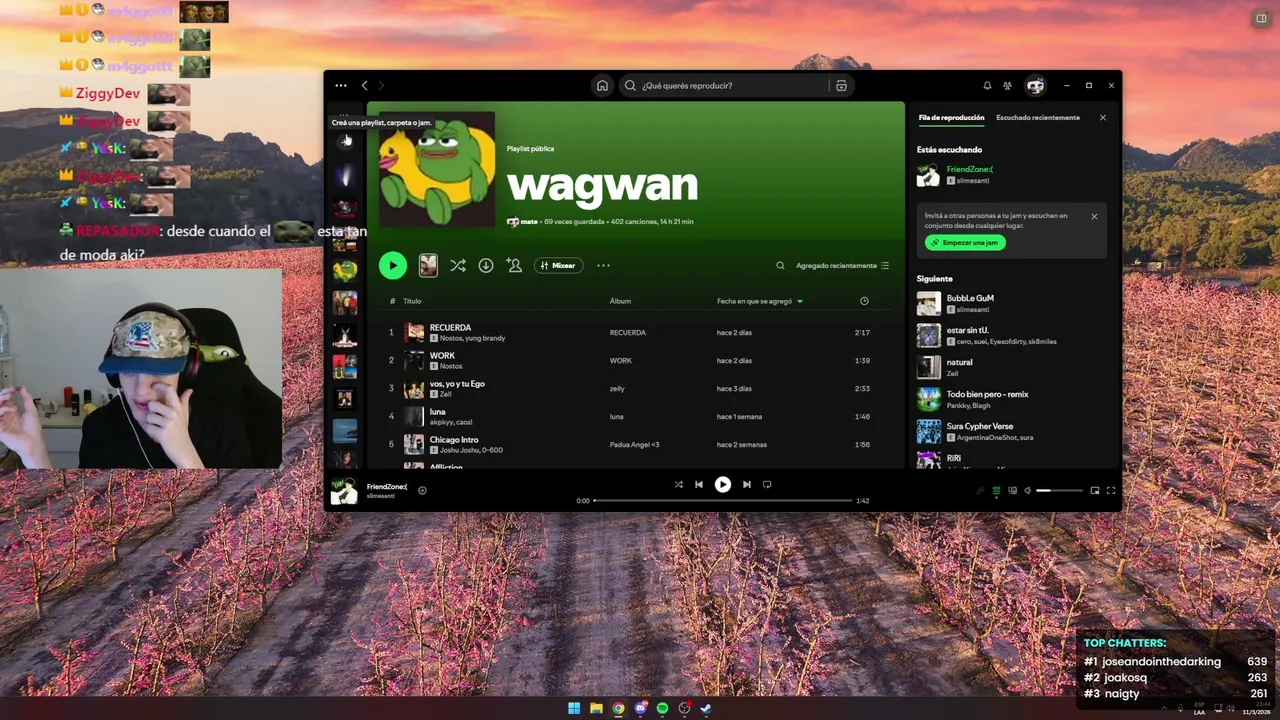Open artist 'Nostos' under WORK track

451,366
